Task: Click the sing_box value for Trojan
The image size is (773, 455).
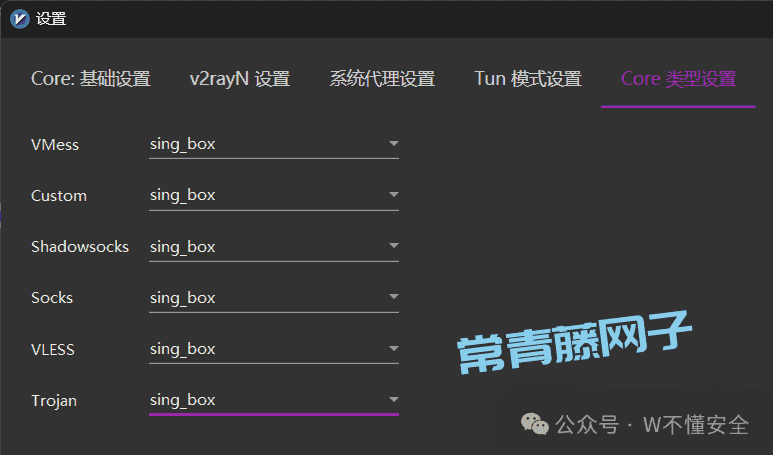Action: (182, 400)
